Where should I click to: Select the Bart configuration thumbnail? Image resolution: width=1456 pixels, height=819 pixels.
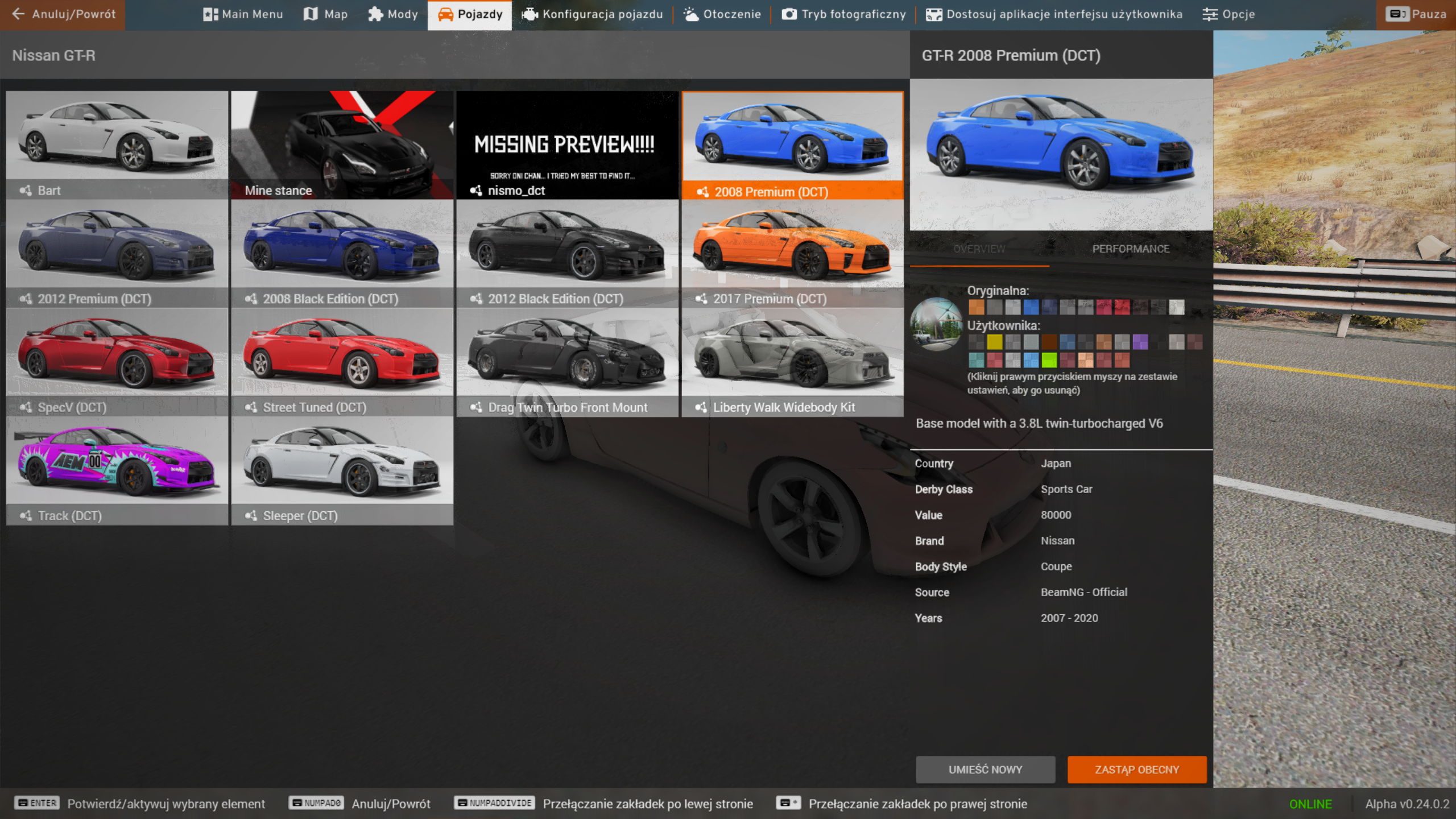point(117,145)
